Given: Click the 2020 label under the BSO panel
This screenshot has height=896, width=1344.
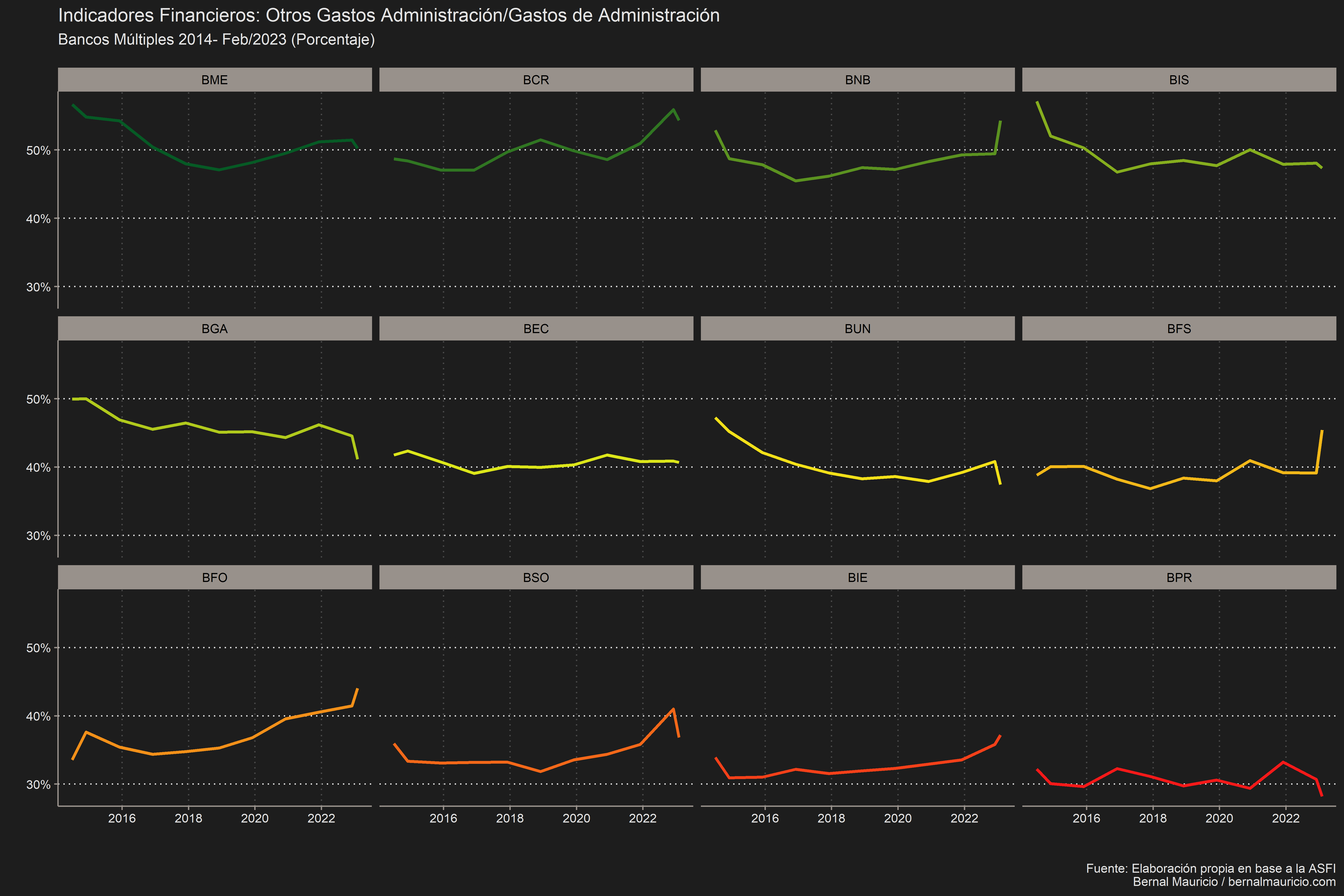Looking at the screenshot, I should [577, 818].
